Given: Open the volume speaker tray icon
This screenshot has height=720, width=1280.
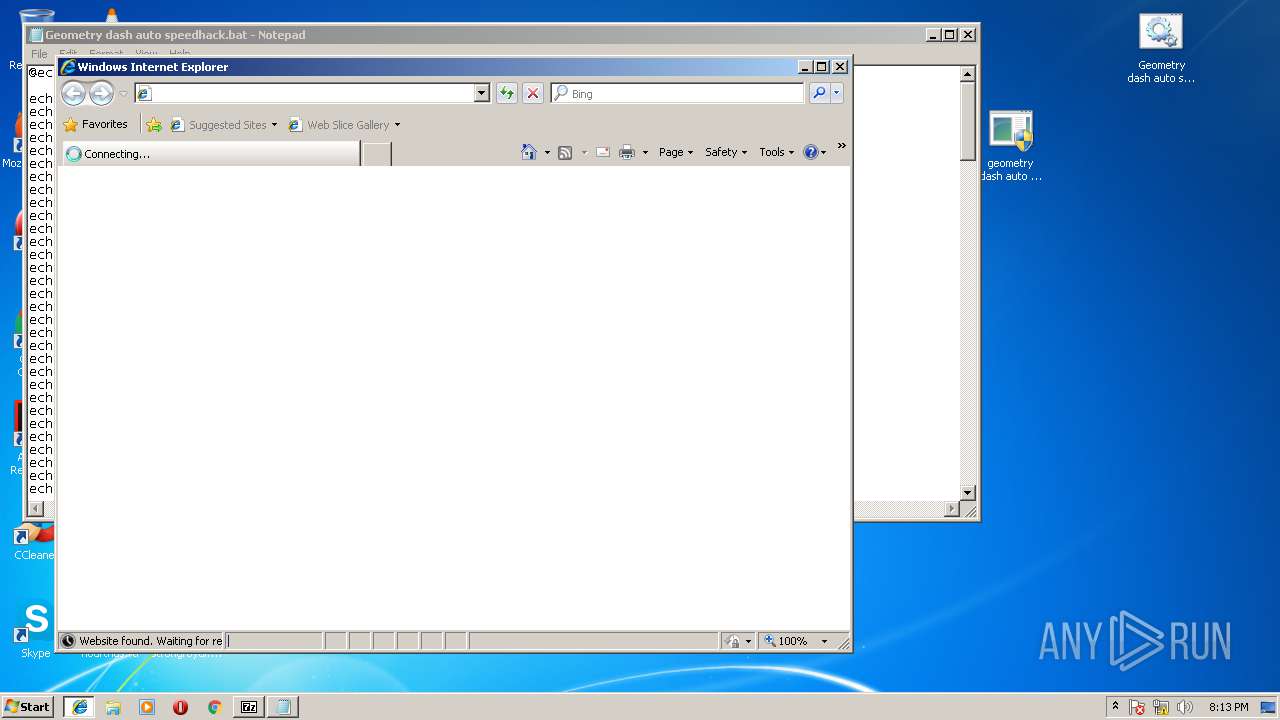Looking at the screenshot, I should point(1185,707).
